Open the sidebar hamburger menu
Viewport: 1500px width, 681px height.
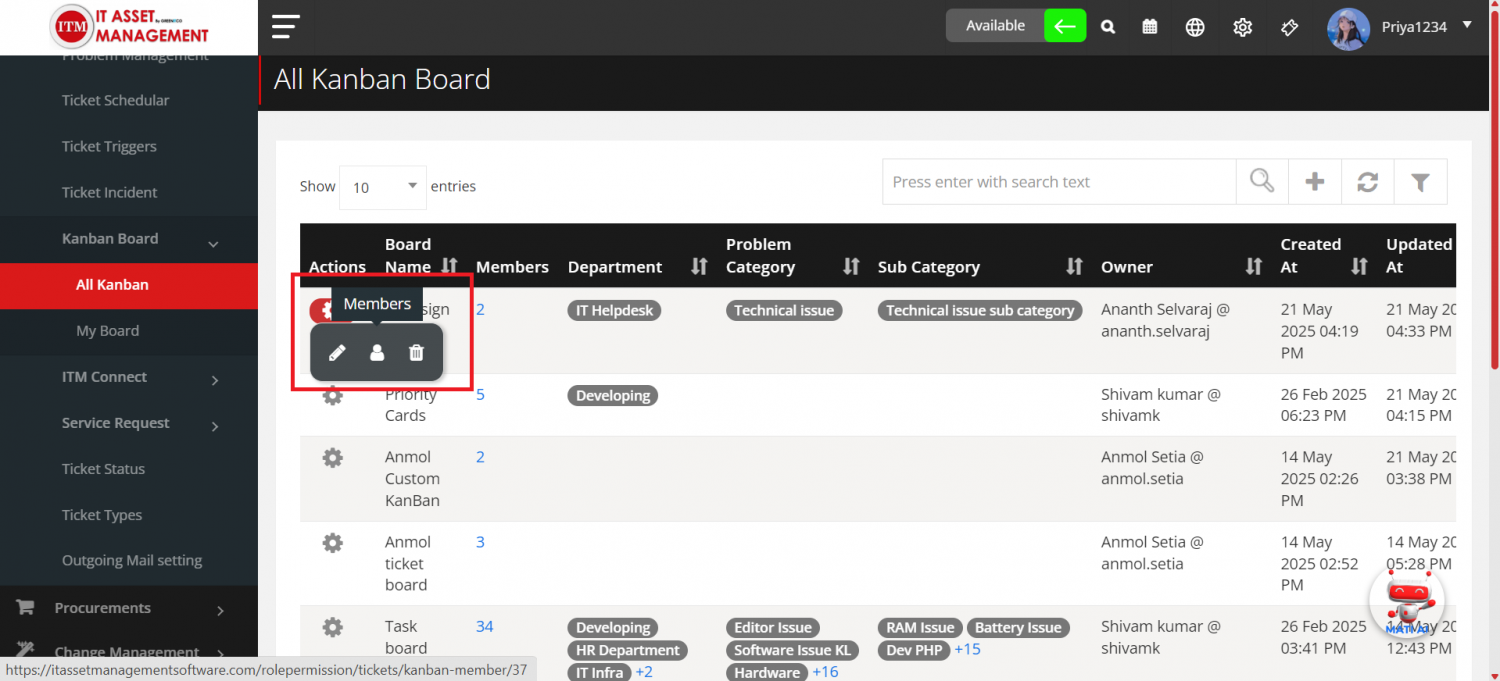pos(285,27)
